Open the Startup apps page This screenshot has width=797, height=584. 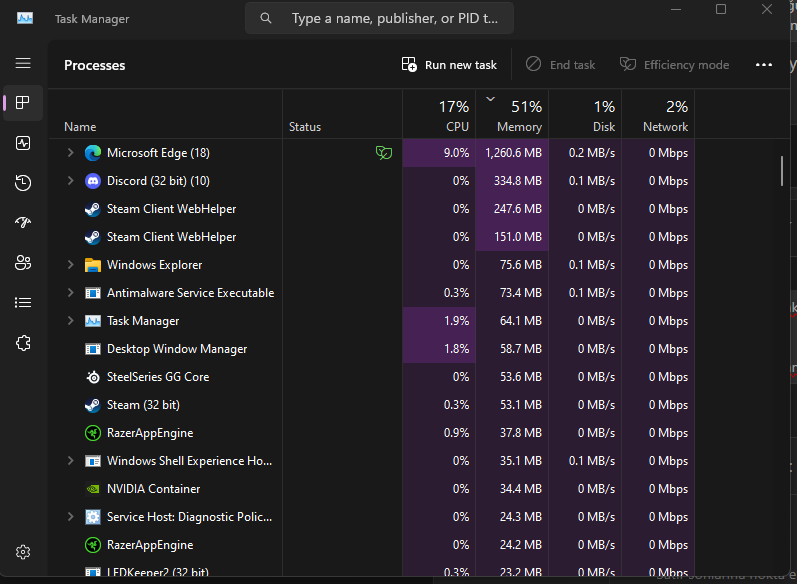(23, 223)
